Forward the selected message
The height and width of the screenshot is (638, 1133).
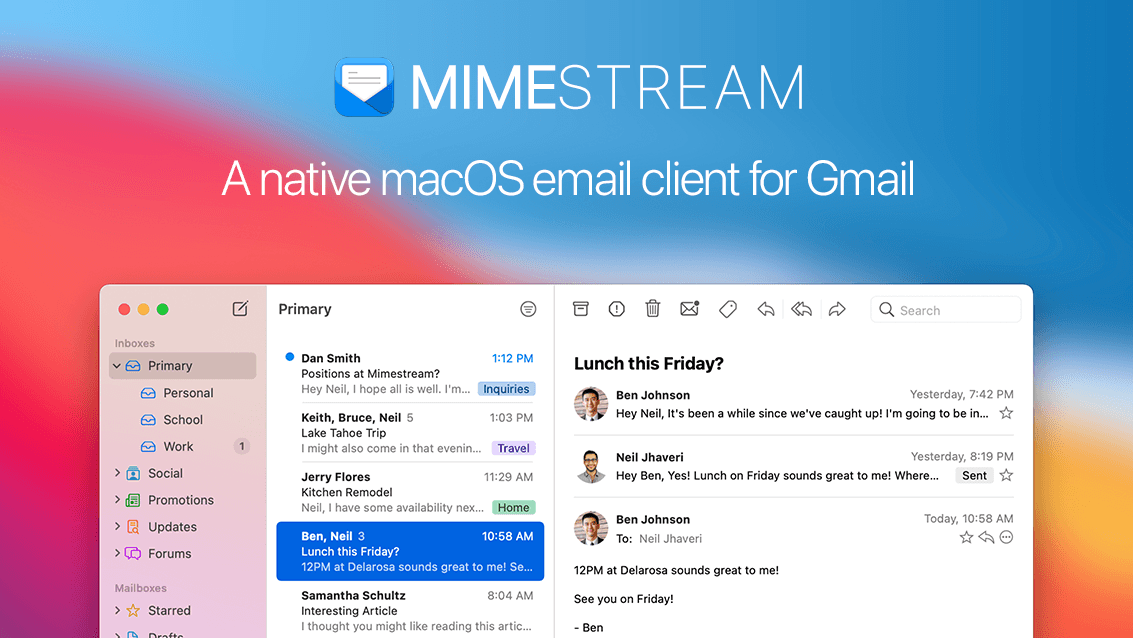click(x=837, y=309)
